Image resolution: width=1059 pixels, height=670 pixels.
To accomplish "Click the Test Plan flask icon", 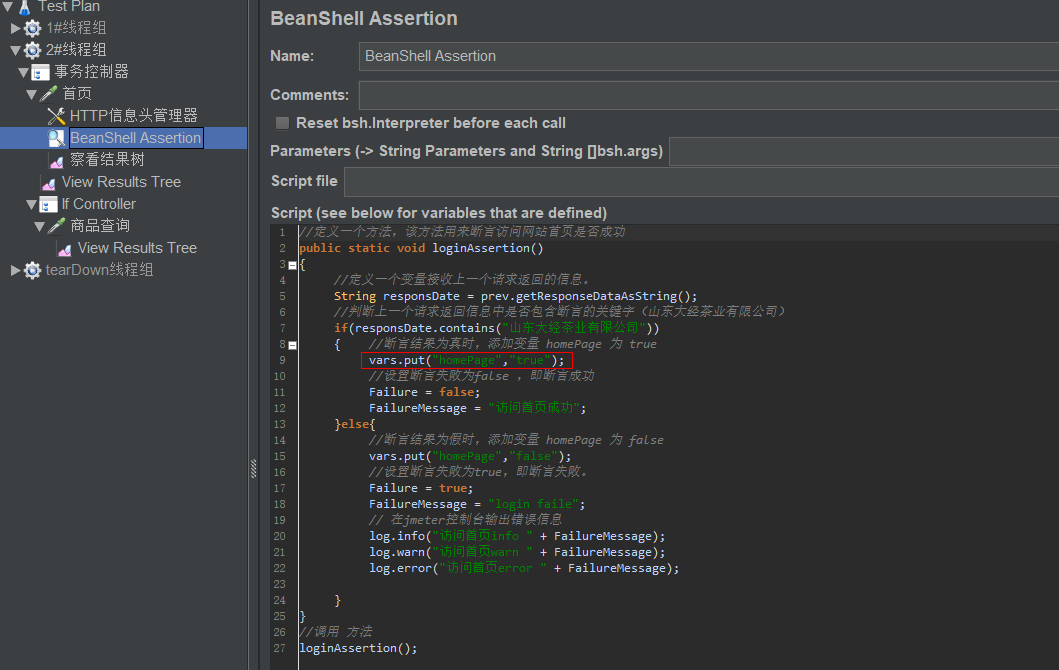I will 26,6.
